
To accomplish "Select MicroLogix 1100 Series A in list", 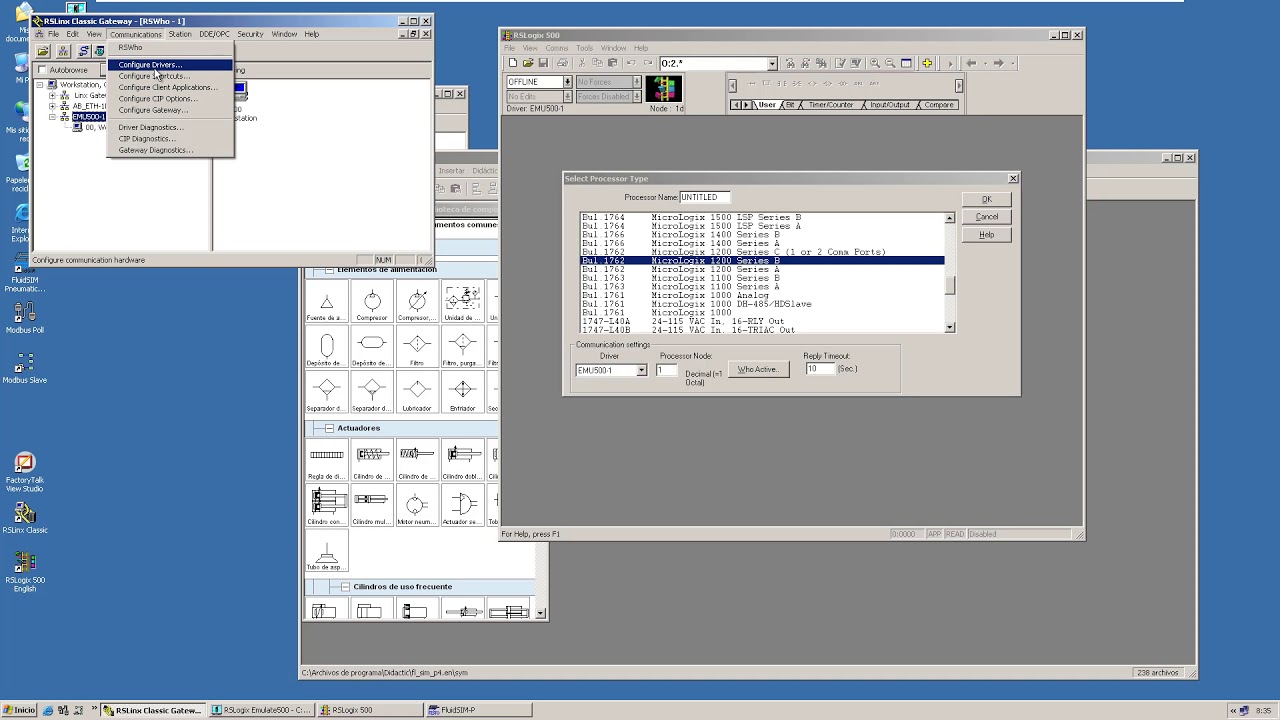I will tap(762, 287).
